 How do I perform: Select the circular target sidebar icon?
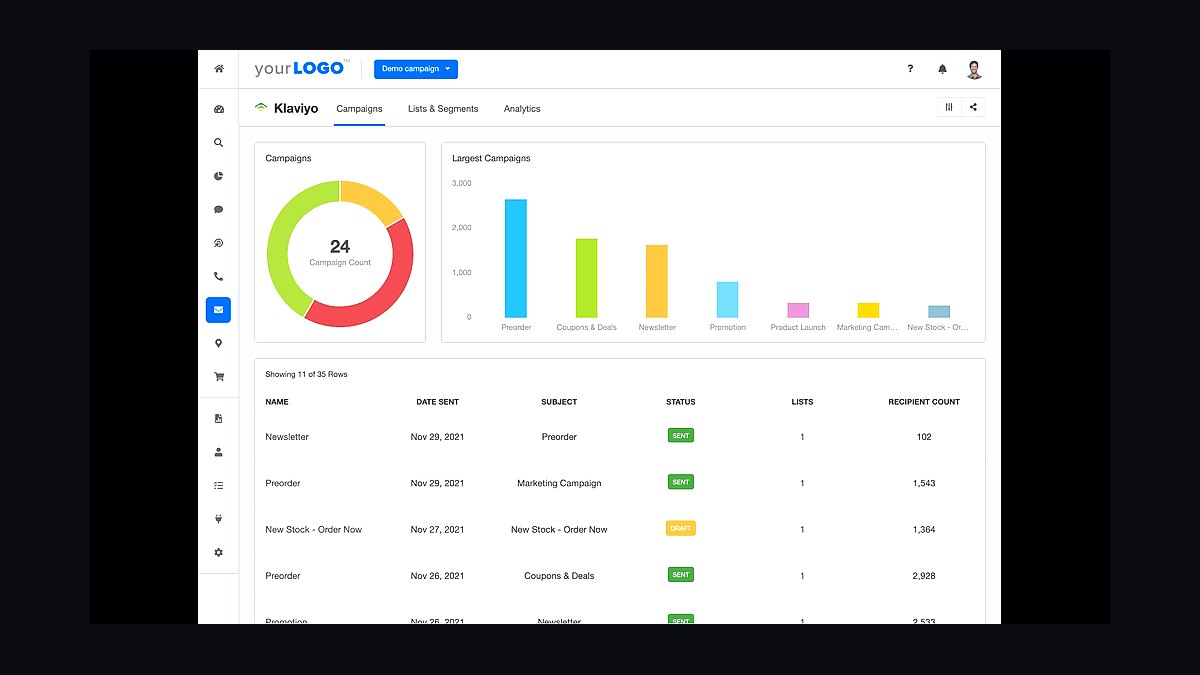(x=218, y=243)
